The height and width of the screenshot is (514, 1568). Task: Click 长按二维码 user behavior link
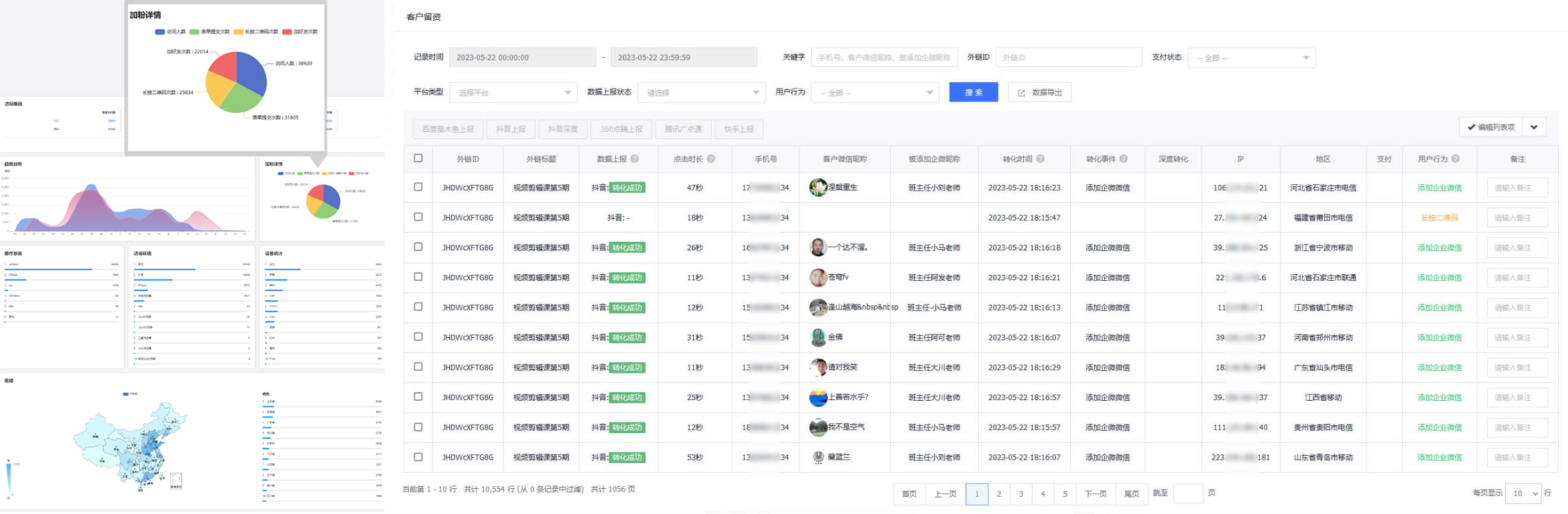point(1439,218)
